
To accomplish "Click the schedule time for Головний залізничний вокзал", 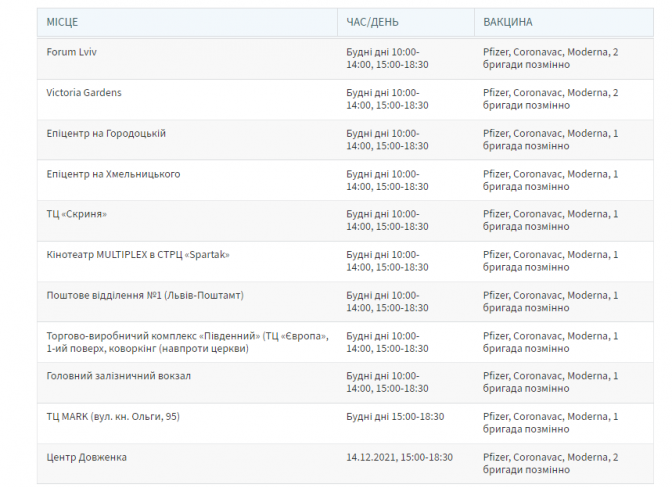I will pos(387,382).
